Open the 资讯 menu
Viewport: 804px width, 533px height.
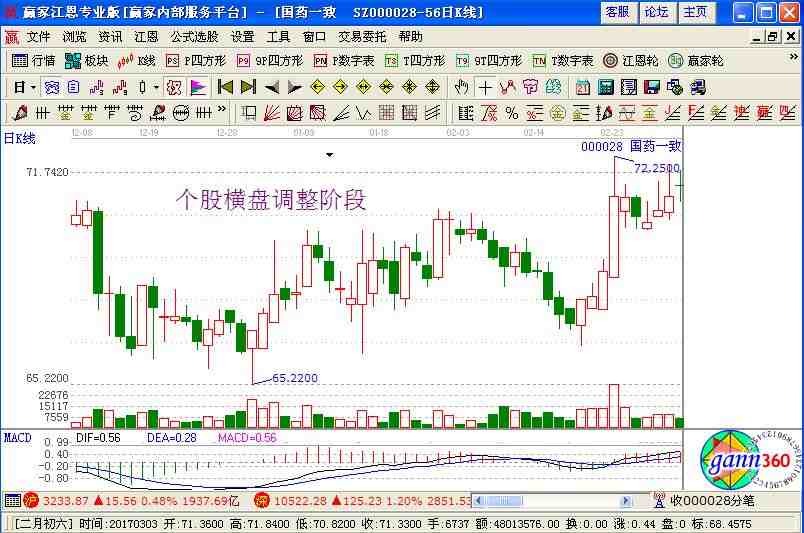110,37
